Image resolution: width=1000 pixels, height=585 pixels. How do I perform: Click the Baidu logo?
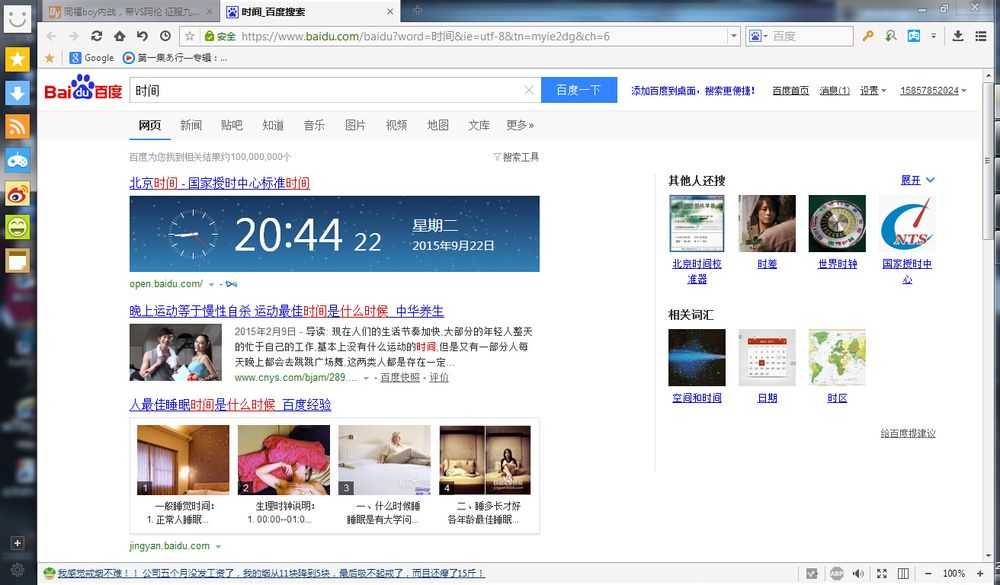click(83, 88)
